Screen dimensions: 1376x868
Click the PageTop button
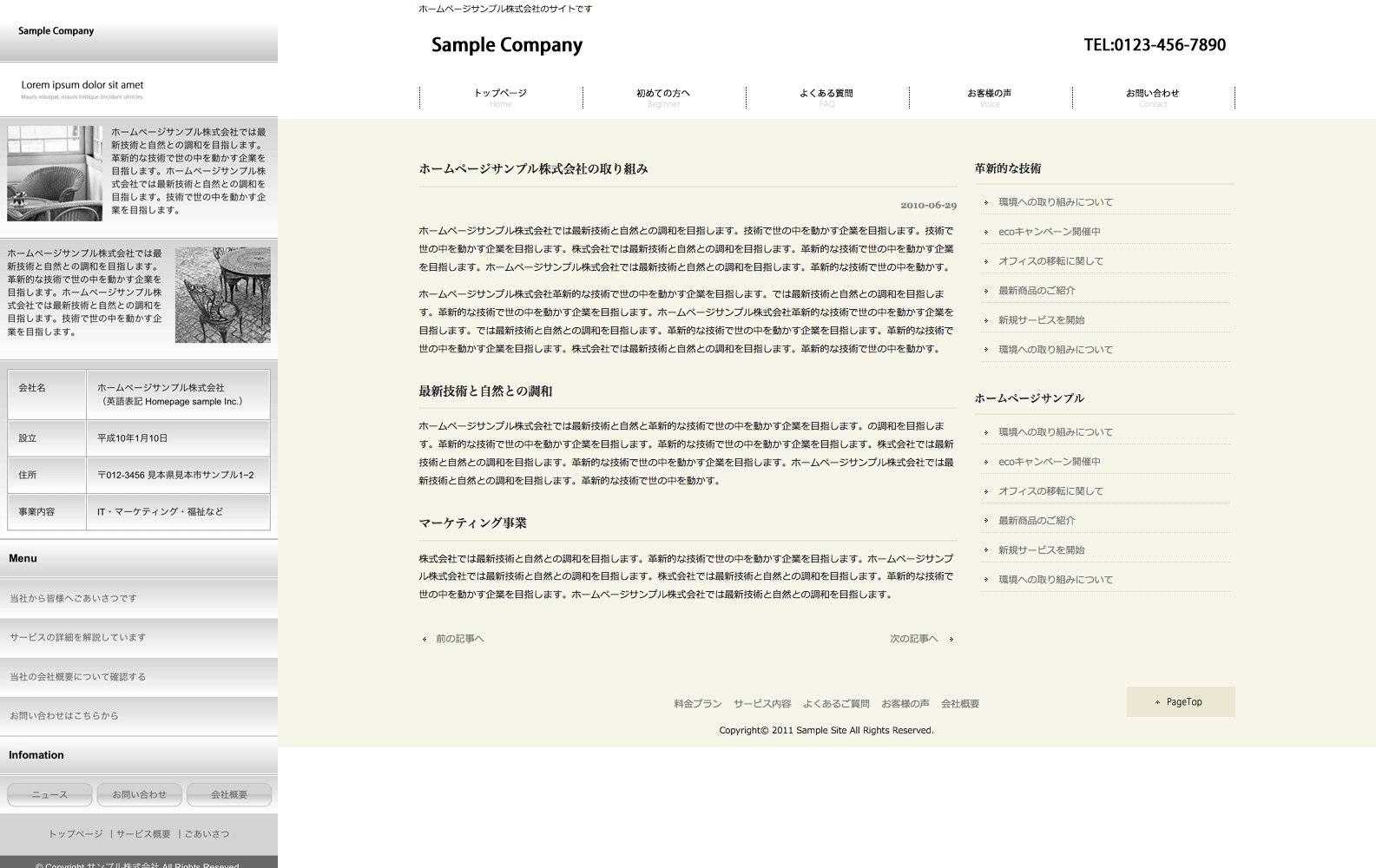(x=1181, y=702)
